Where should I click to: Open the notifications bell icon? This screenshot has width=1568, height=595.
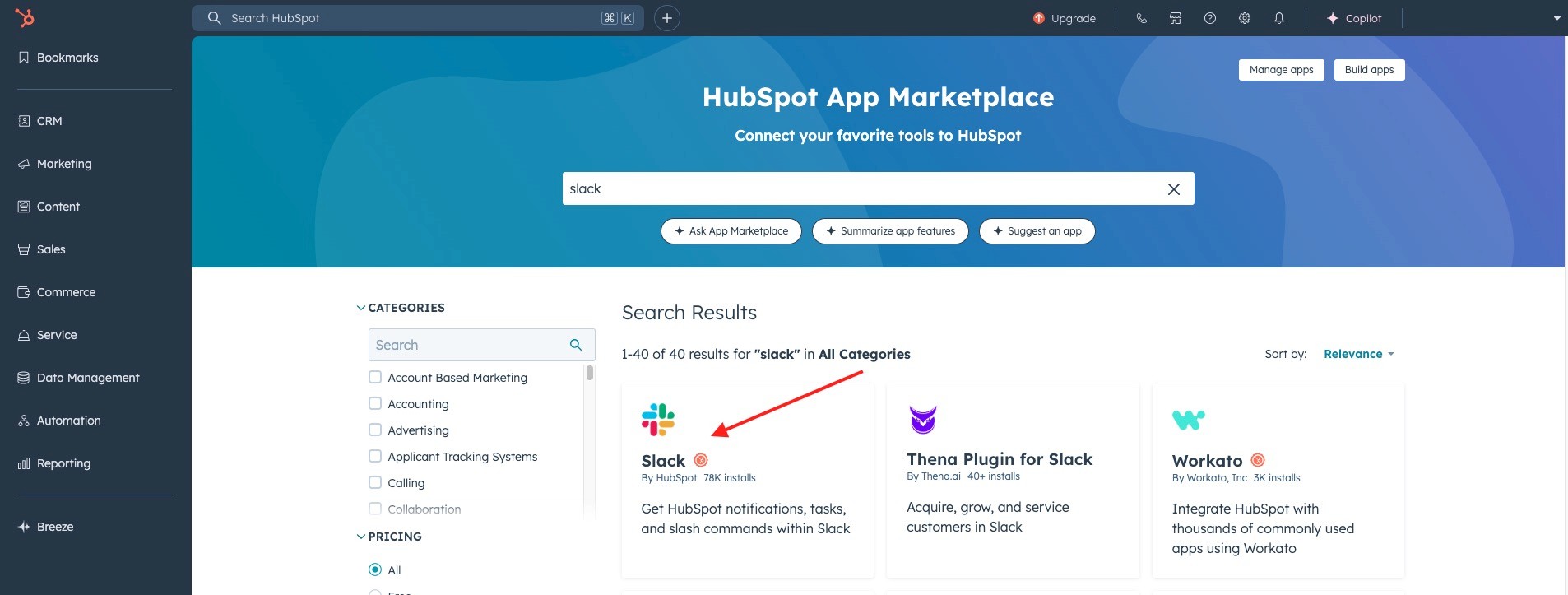pyautogui.click(x=1279, y=18)
